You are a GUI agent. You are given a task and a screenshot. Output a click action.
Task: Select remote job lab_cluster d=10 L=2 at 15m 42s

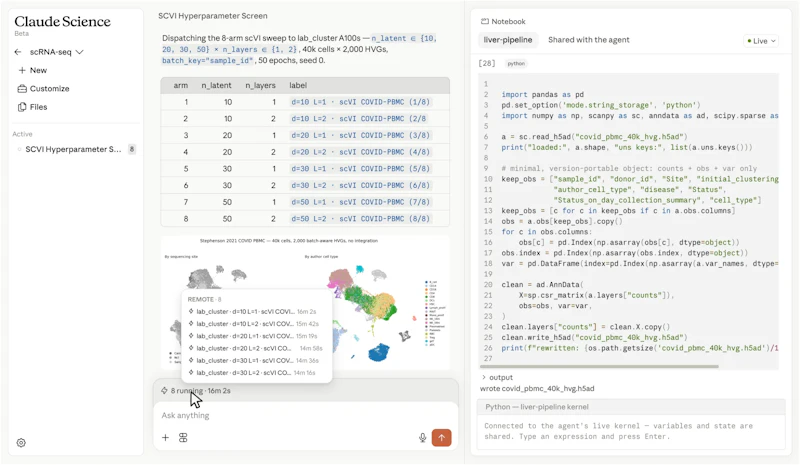253,324
